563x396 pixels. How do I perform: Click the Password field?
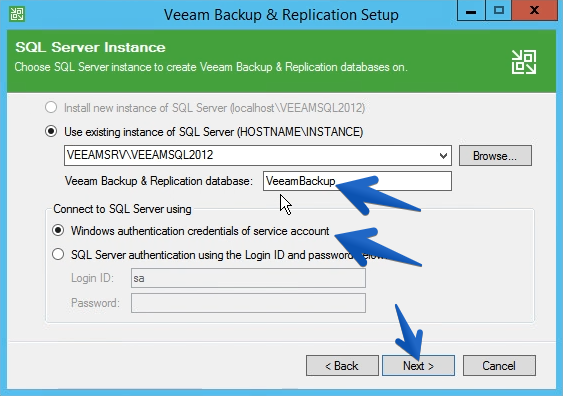248,303
